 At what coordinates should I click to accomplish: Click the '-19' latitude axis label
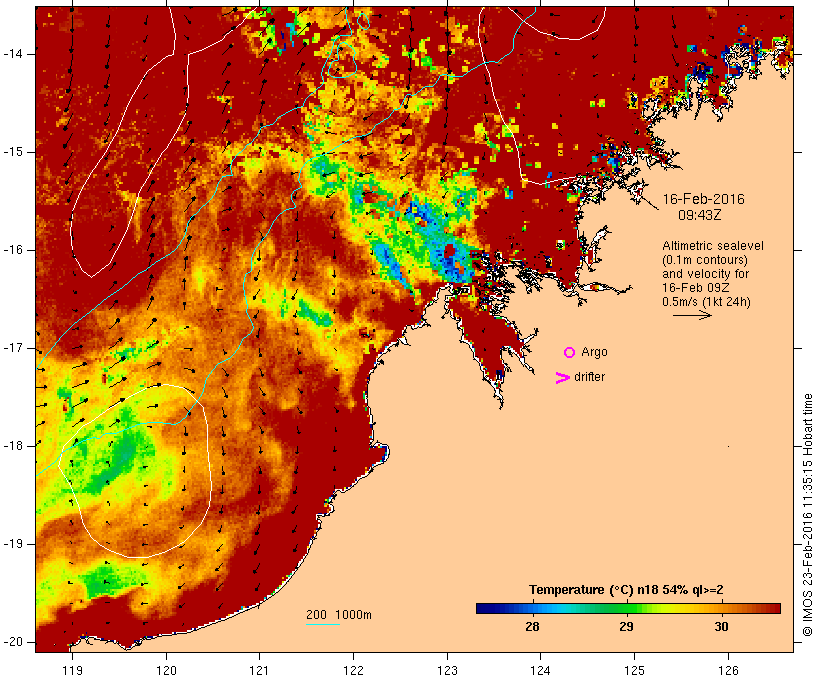click(x=13, y=544)
